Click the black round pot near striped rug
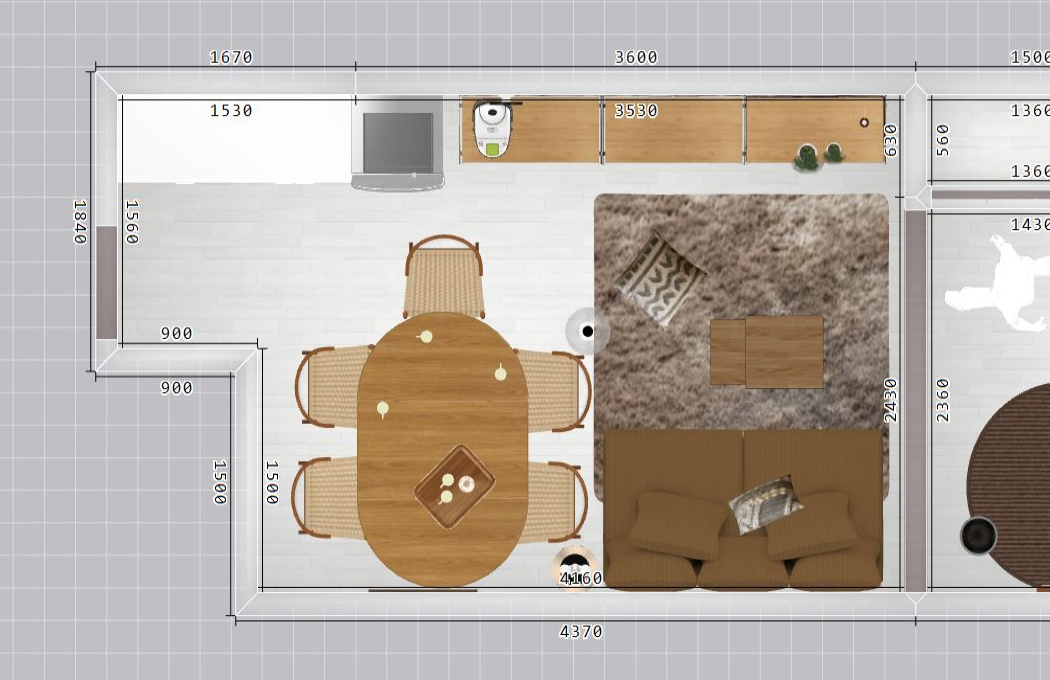The width and height of the screenshot is (1050, 680). click(978, 536)
